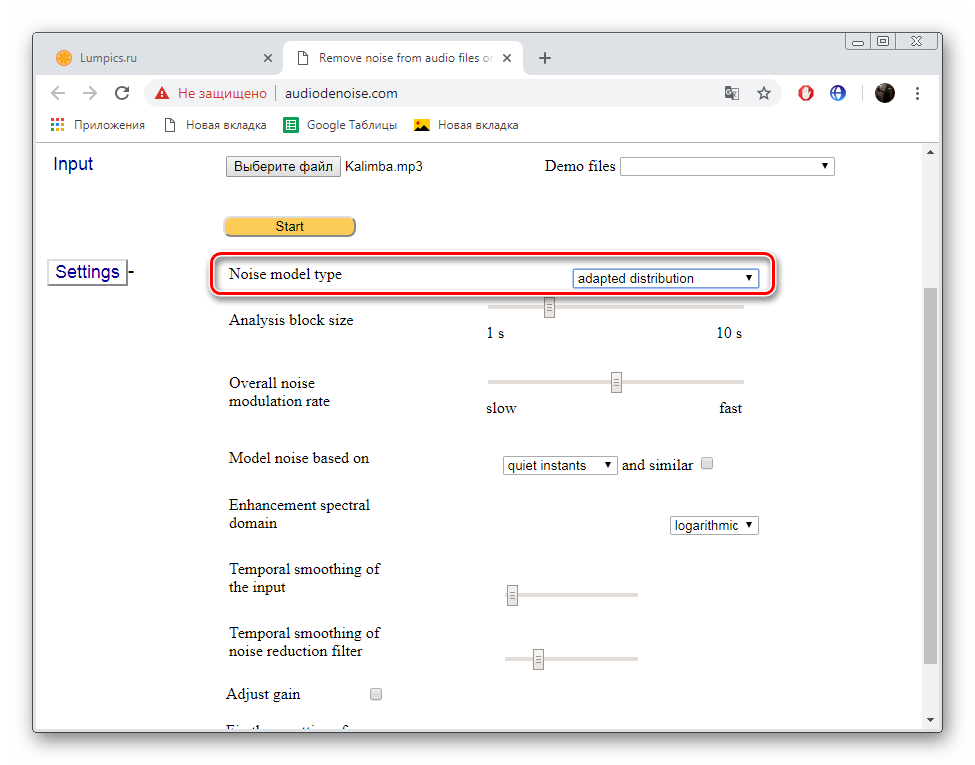Image resolution: width=975 pixels, height=765 pixels.
Task: Reload the page with the refresh icon
Action: (122, 93)
